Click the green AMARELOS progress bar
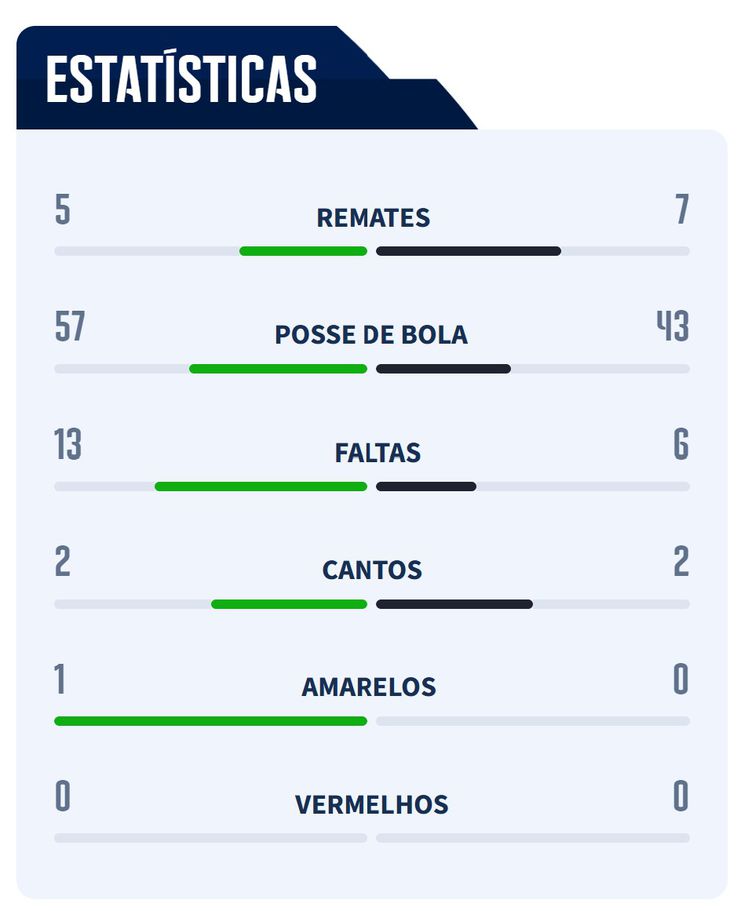This screenshot has width=737, height=911. coord(211,721)
